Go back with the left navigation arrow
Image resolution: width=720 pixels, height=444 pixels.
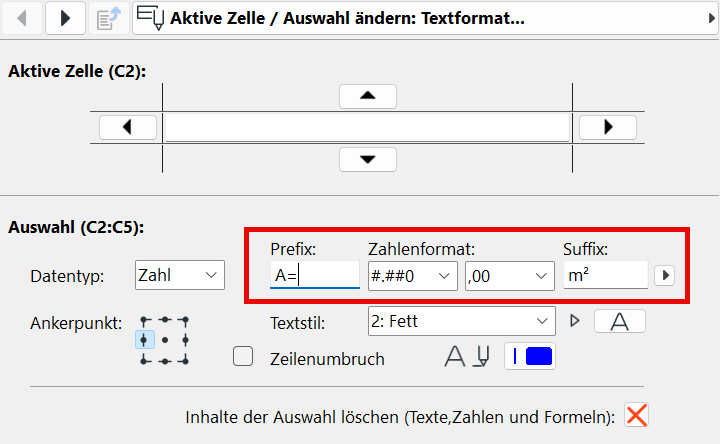coord(22,18)
